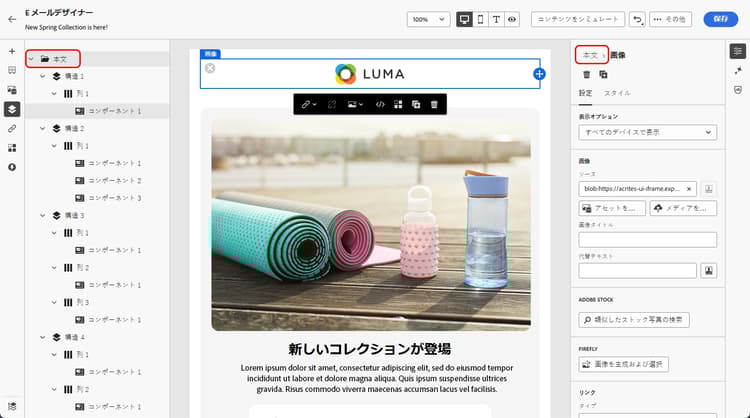The image size is (750, 418).
Task: Click the Adobe Stock photo search button
Action: (x=634, y=320)
